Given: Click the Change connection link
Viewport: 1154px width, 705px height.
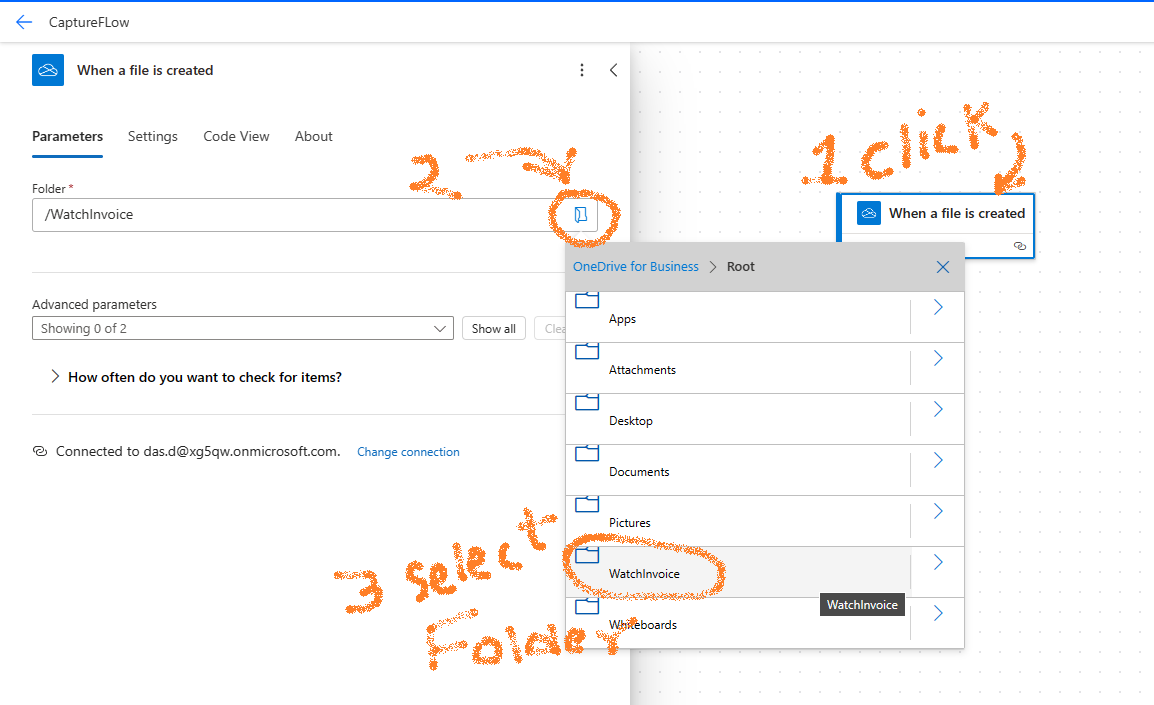Looking at the screenshot, I should click(x=408, y=452).
